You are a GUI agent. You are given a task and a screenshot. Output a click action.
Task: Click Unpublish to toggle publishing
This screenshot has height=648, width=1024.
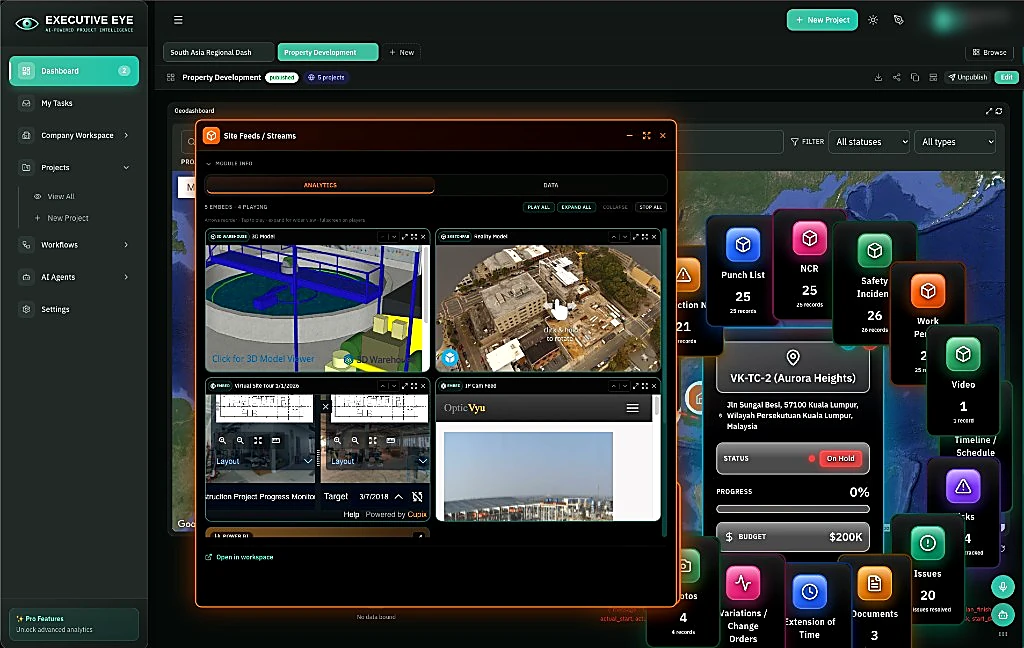[x=968, y=77]
